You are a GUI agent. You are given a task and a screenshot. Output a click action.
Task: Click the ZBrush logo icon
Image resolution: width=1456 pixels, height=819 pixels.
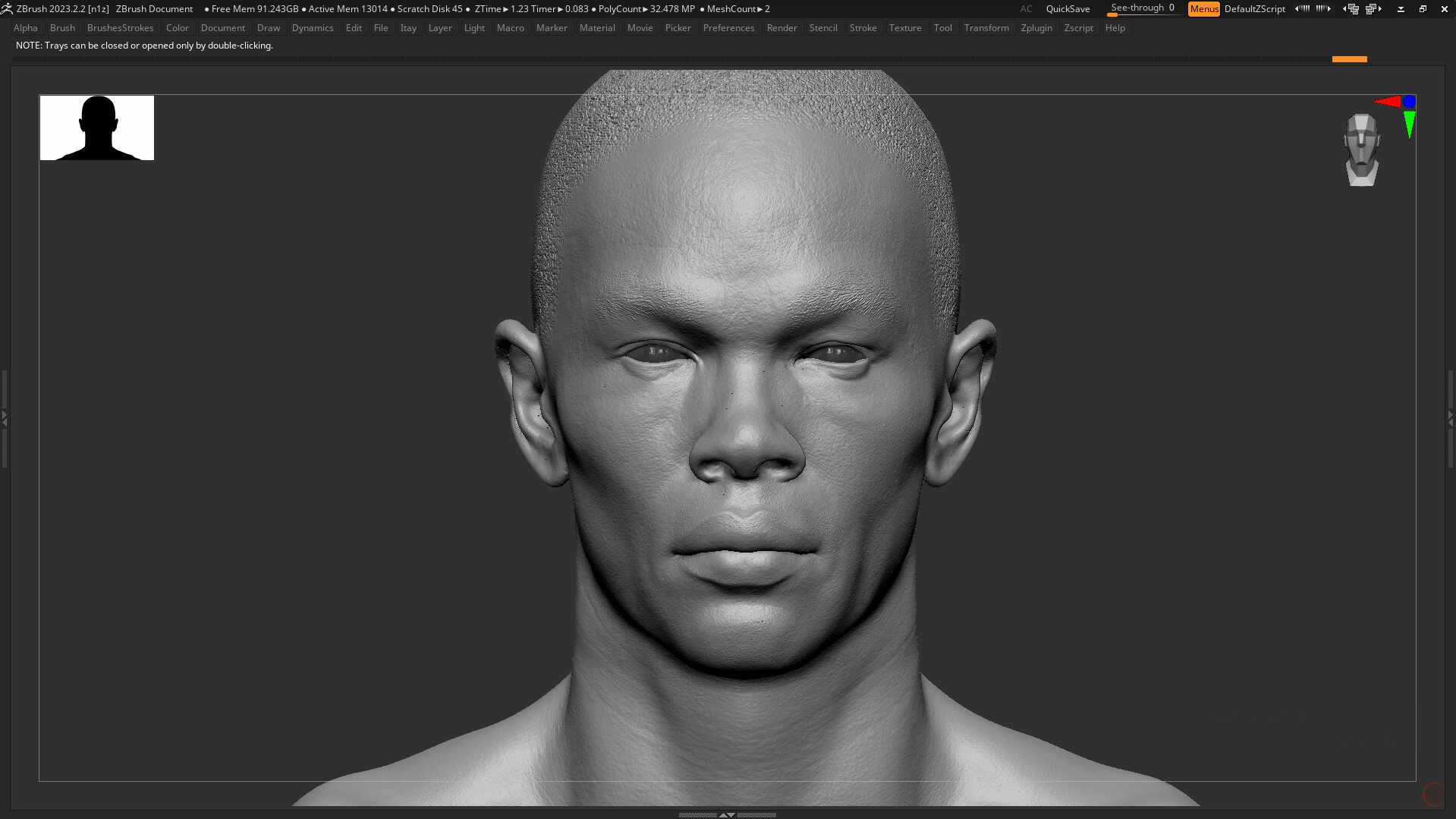6,9
